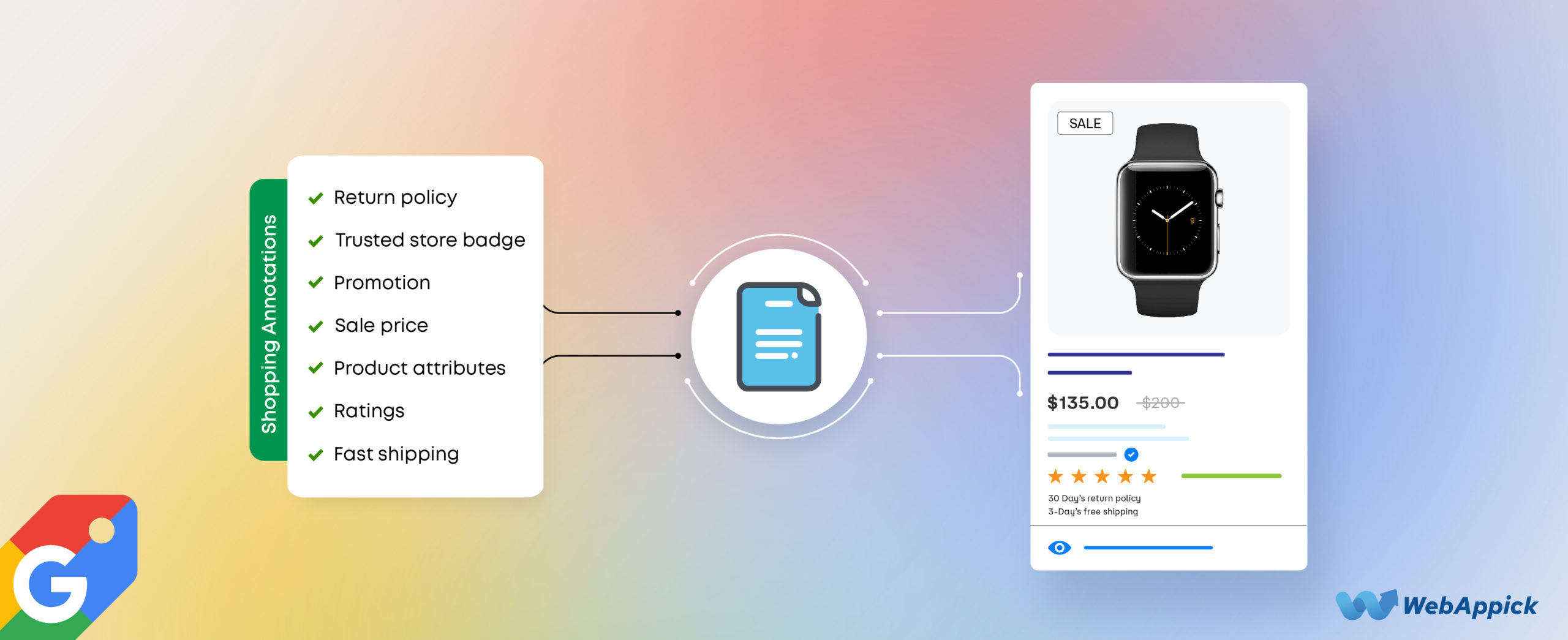Click the "Promotion" list item

point(382,282)
